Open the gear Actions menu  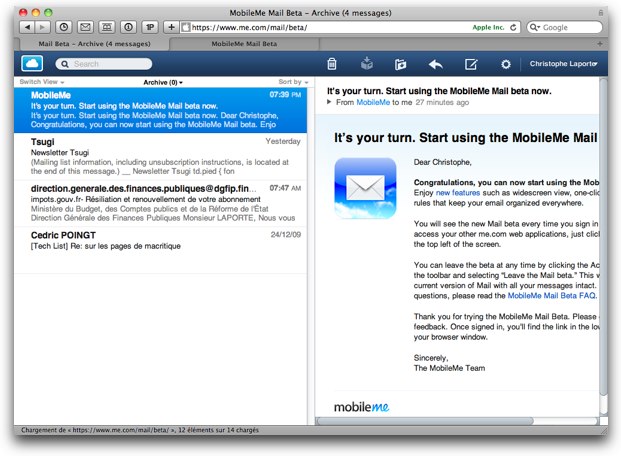pyautogui.click(x=506, y=64)
